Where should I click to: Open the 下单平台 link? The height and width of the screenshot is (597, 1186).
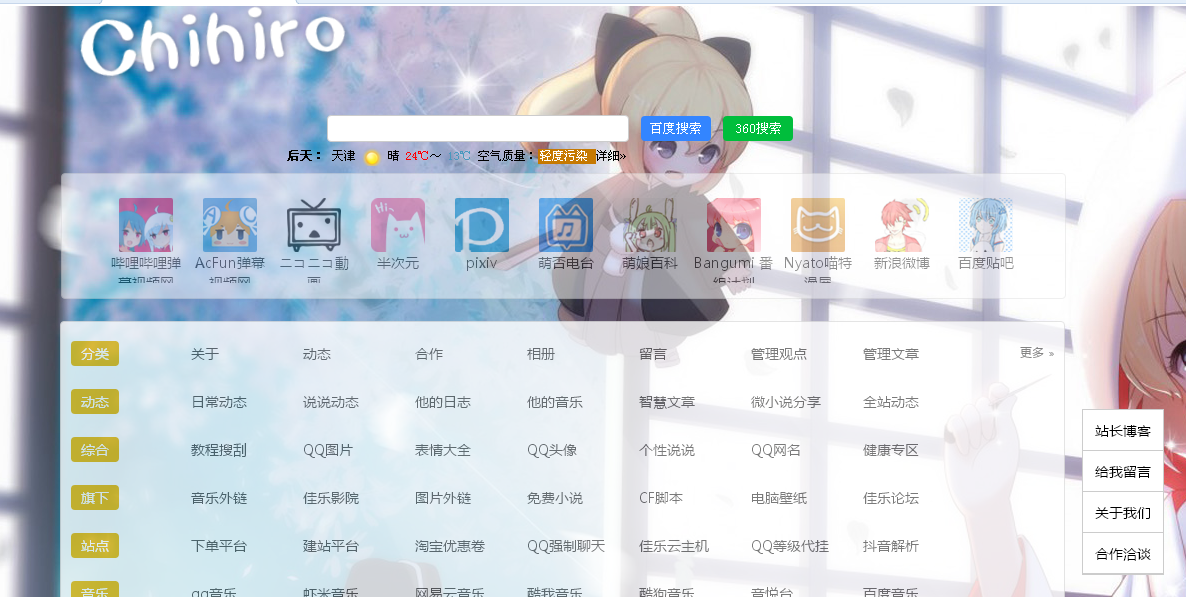coord(219,546)
